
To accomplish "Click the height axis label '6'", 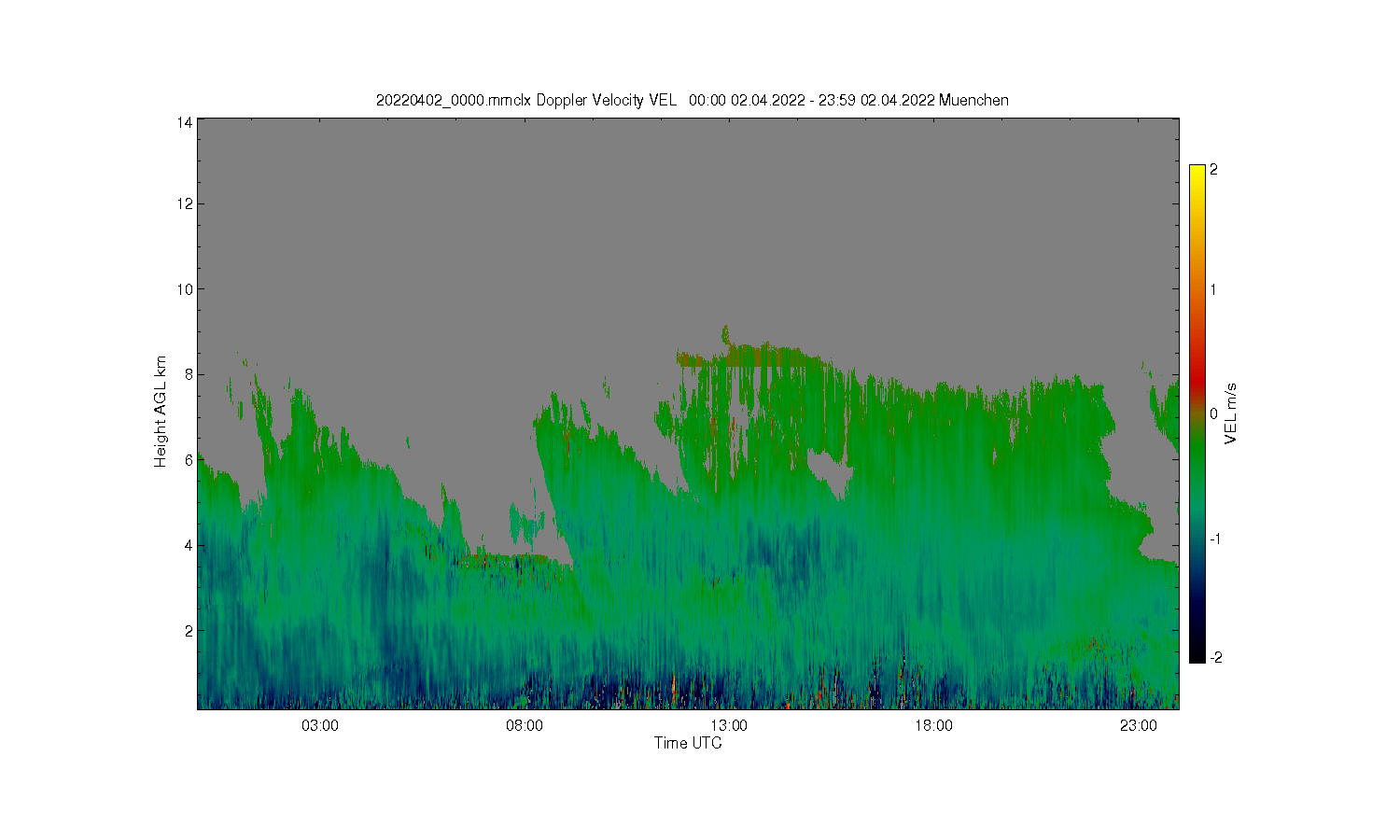I will 189,460.
